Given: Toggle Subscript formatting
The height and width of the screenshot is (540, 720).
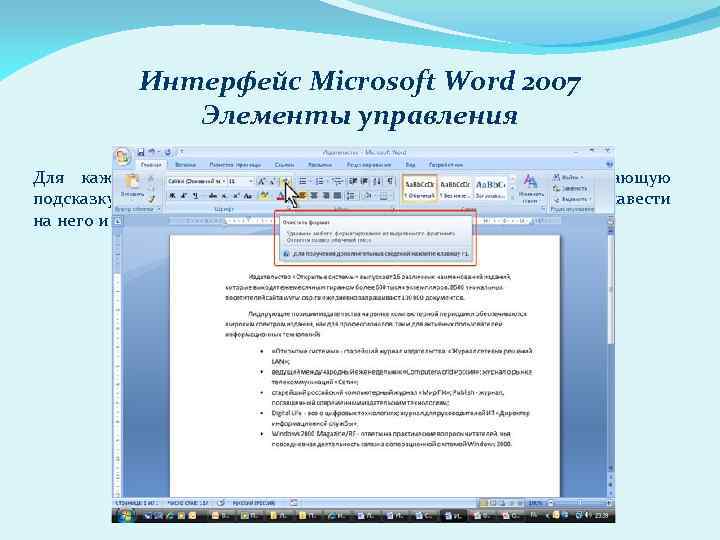Looking at the screenshot, I should click(x=225, y=196).
